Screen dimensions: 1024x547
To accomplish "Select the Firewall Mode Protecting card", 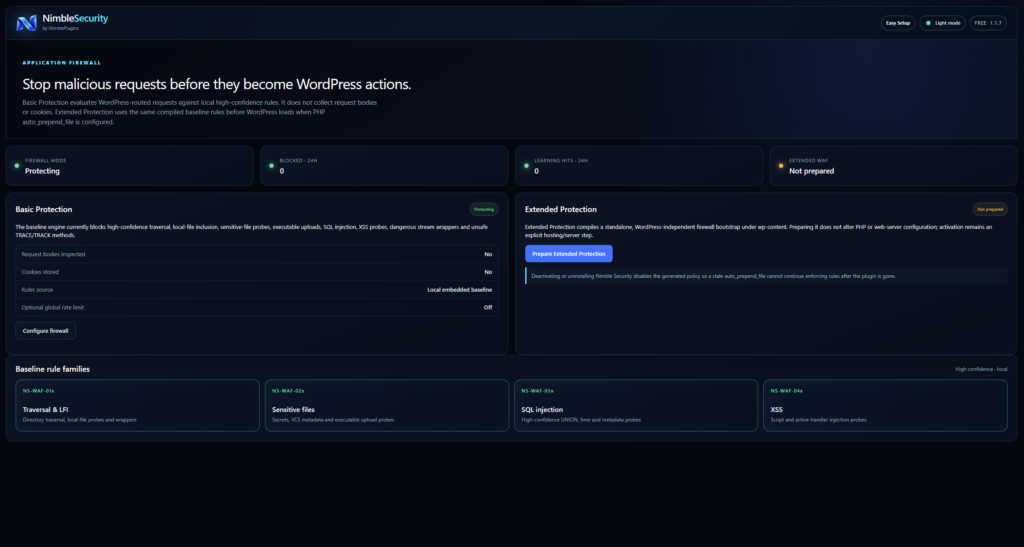I will [x=129, y=166].
